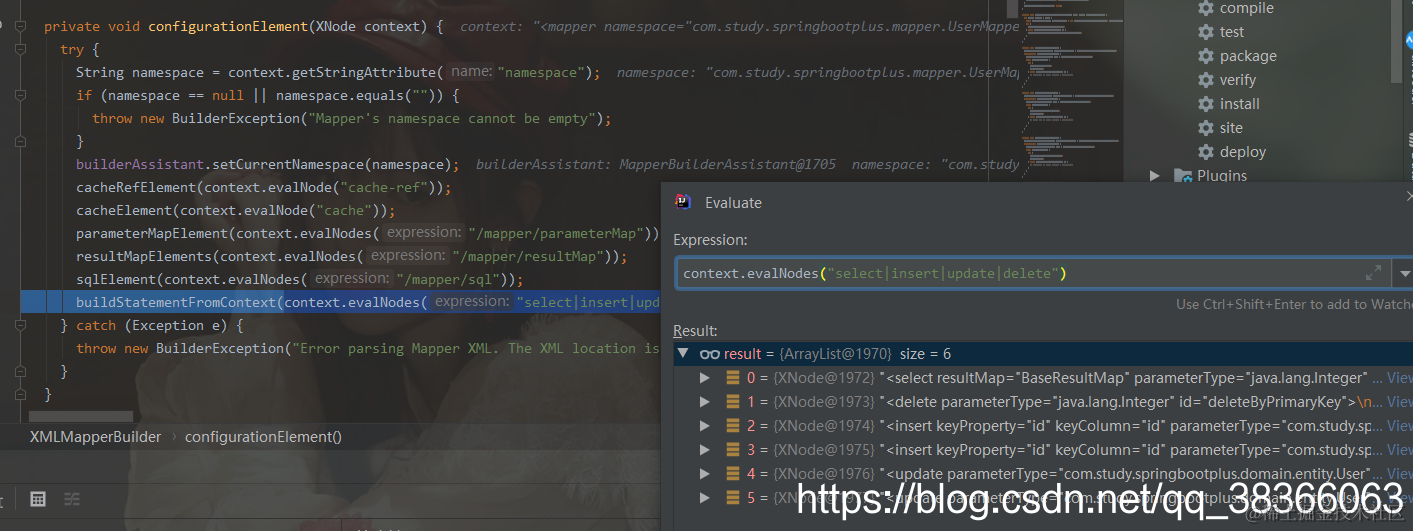The height and width of the screenshot is (531, 1413).
Task: Click configurationElement() breadcrumb
Action: [x=263, y=437]
